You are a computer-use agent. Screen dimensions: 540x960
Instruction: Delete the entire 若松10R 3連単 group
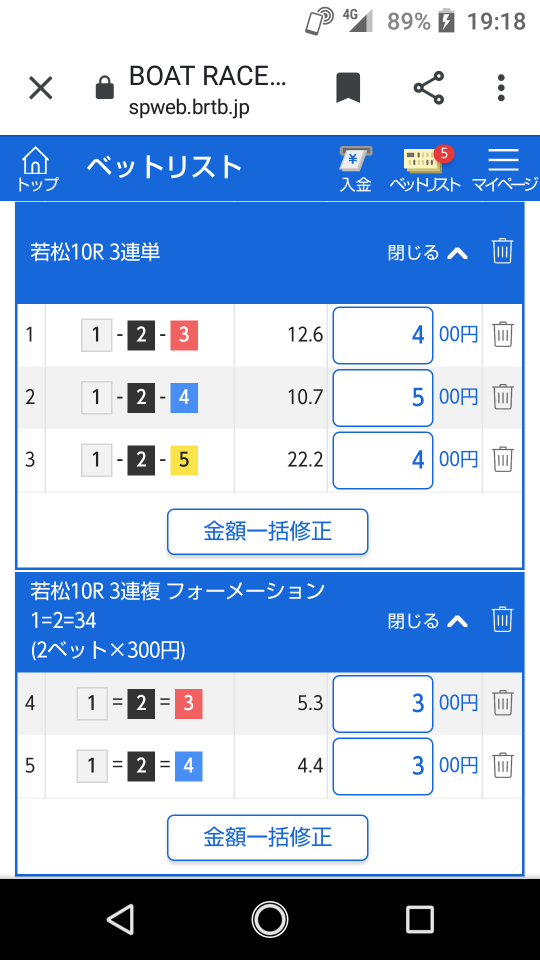click(x=502, y=252)
